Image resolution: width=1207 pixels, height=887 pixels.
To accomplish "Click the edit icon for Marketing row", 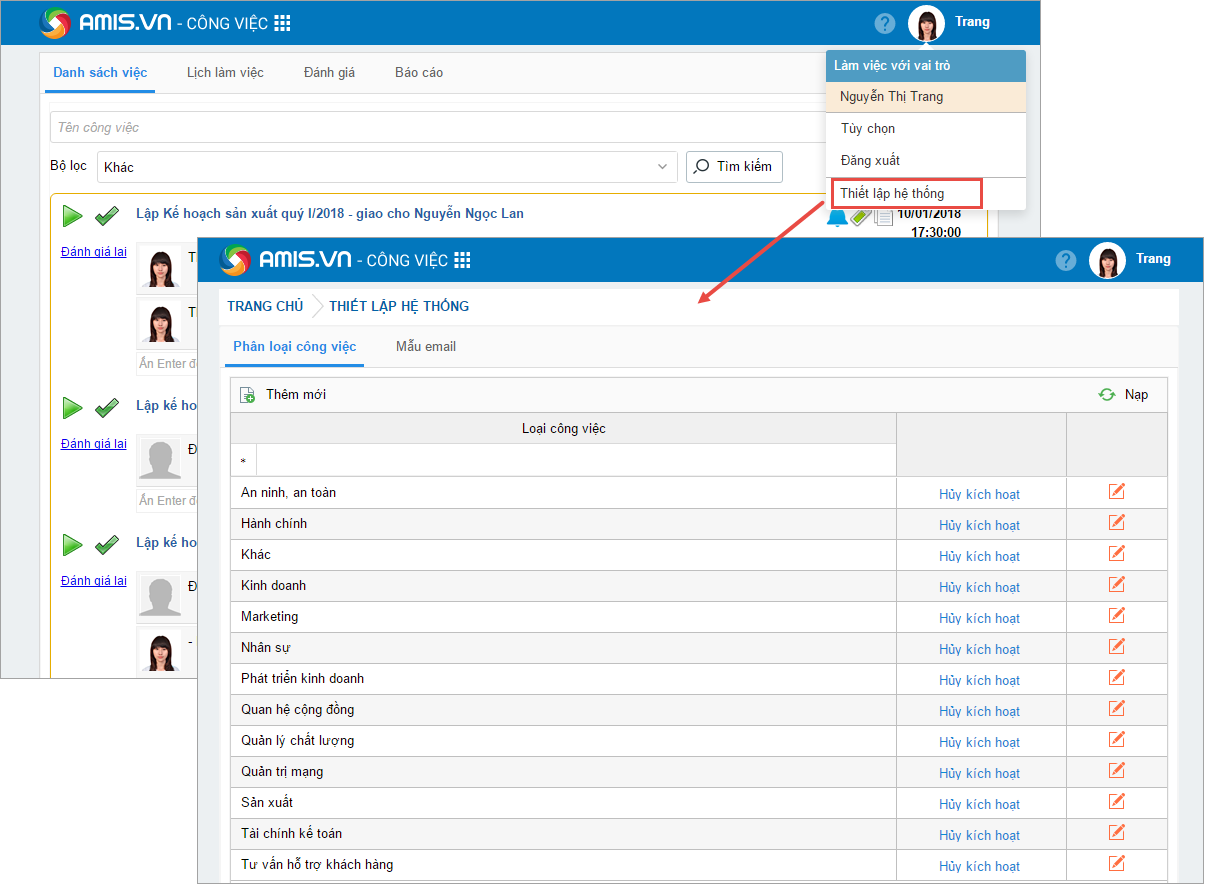I will [x=1116, y=616].
